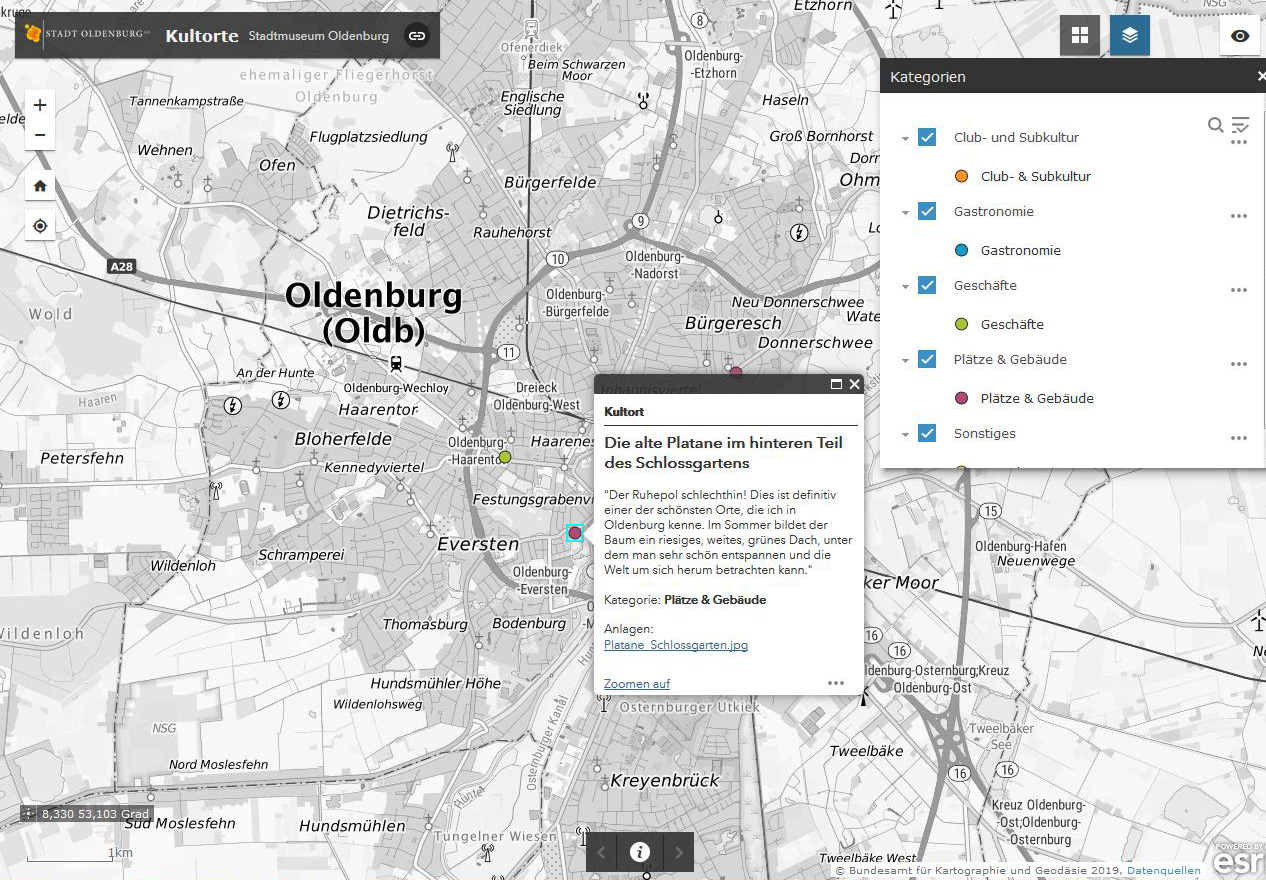
Task: Select the eye legend icon top right
Action: [1240, 35]
